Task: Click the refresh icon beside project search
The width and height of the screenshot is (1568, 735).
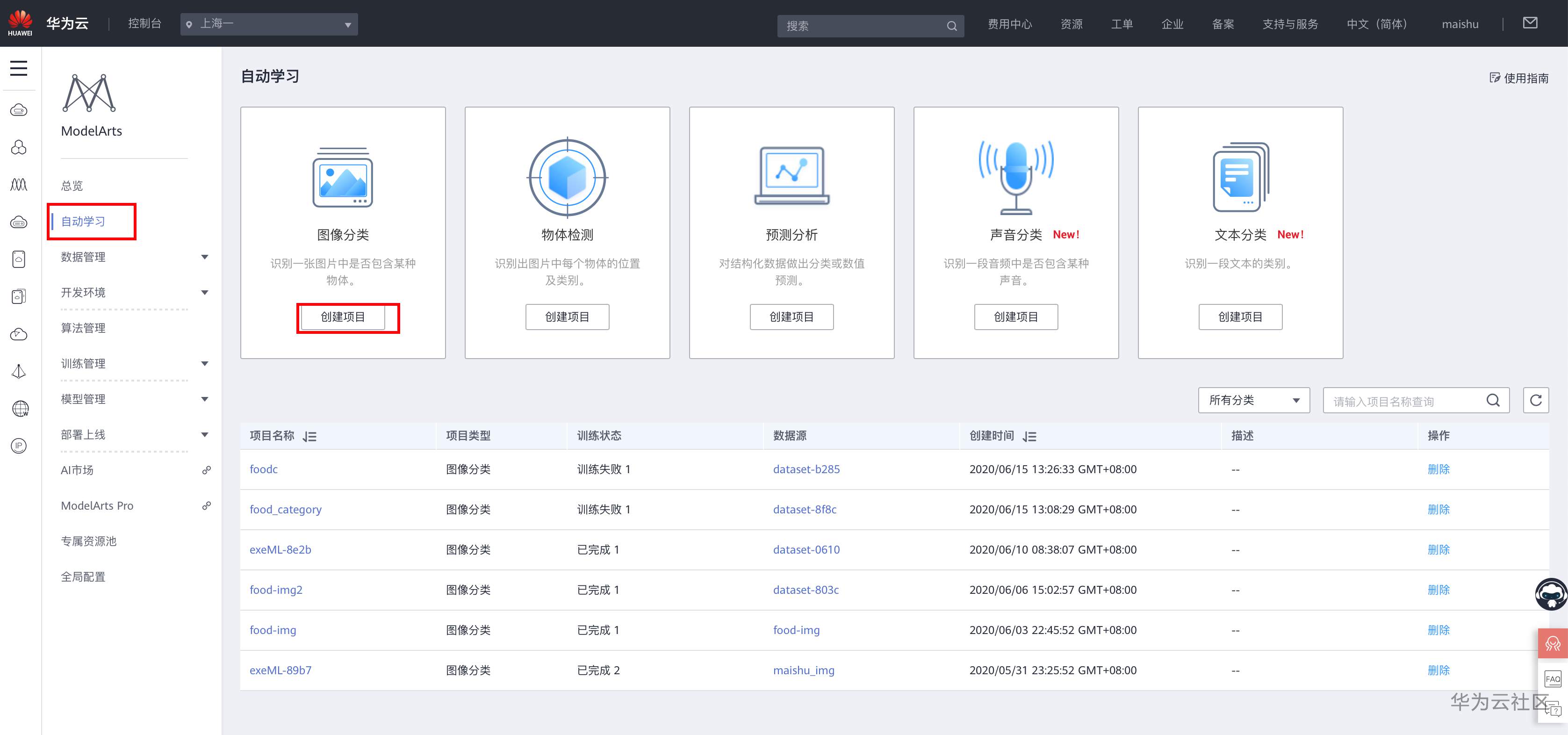Action: coord(1535,400)
